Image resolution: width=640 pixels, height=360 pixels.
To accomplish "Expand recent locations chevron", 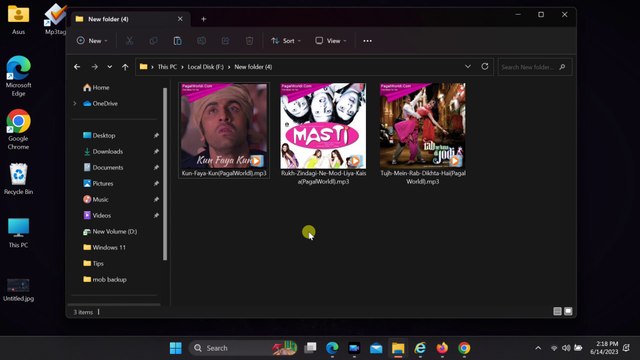I will tap(110, 67).
